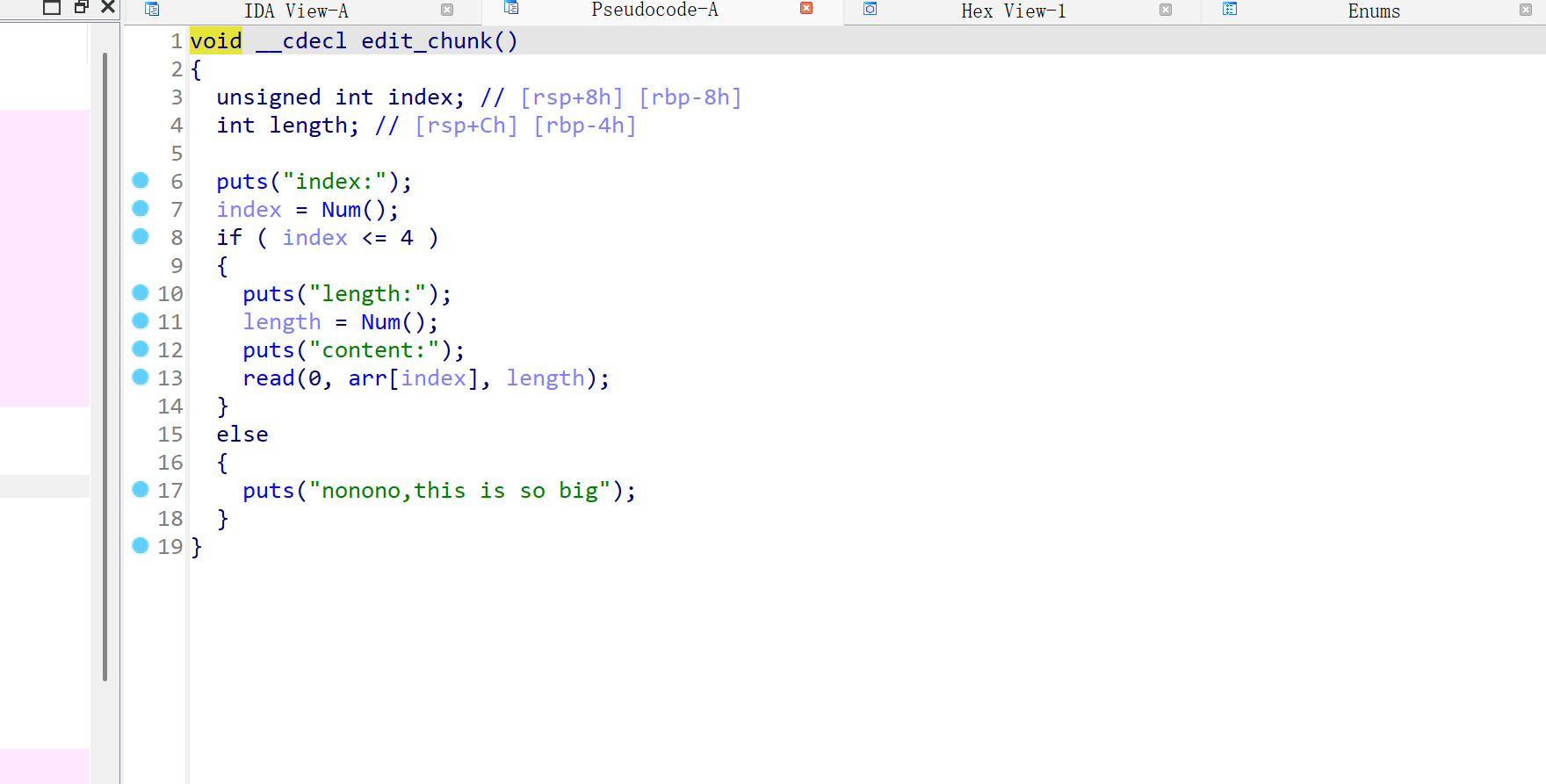Toggle breakpoint dot on line 17

click(141, 490)
